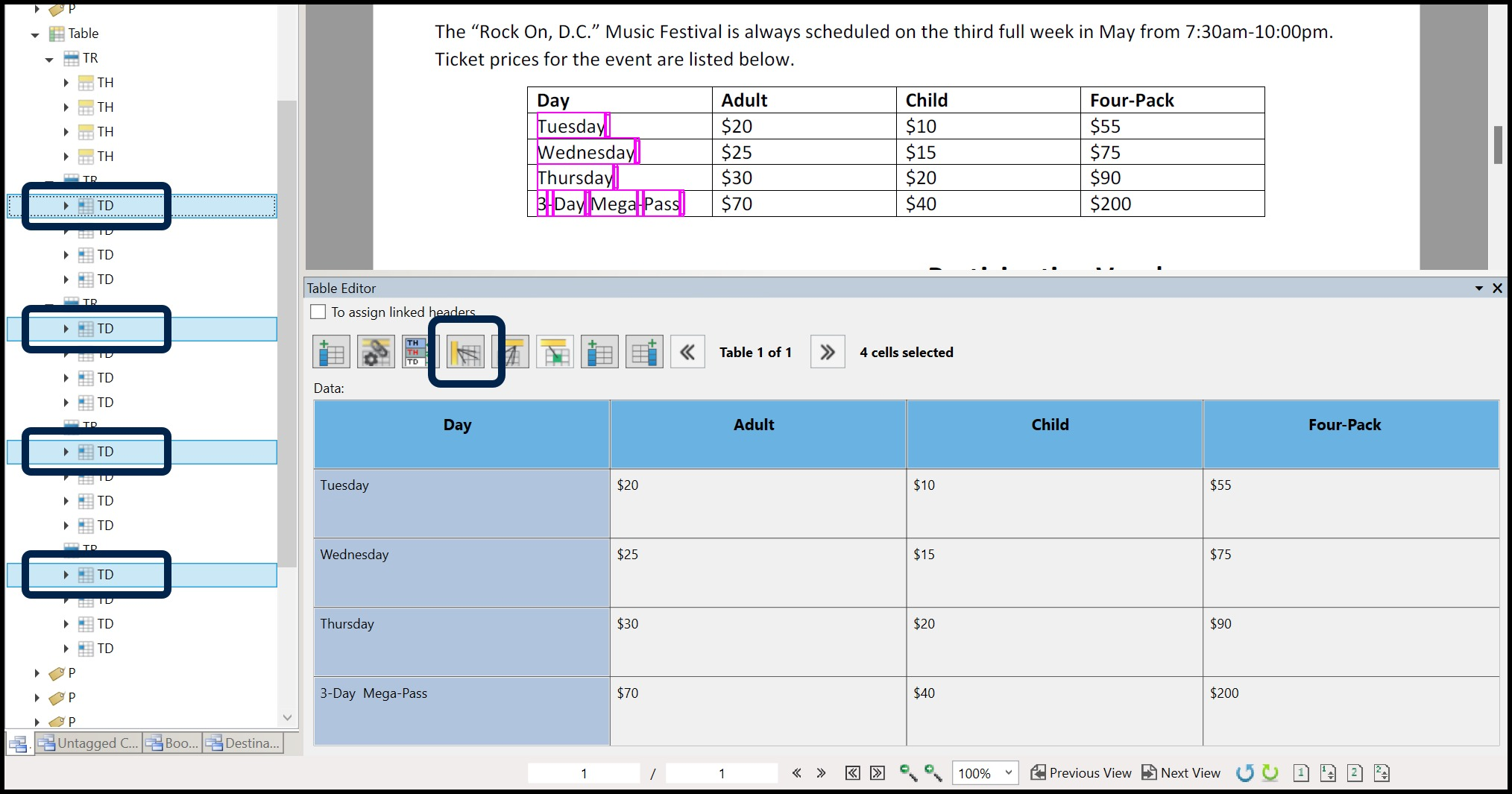Click the '4 cells selected' status text

pyautogui.click(x=907, y=353)
